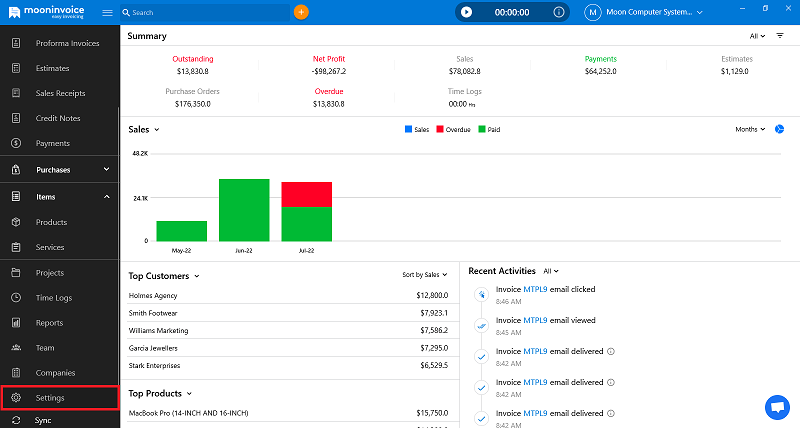
Task: Click the Projects folder icon
Action: [16, 273]
